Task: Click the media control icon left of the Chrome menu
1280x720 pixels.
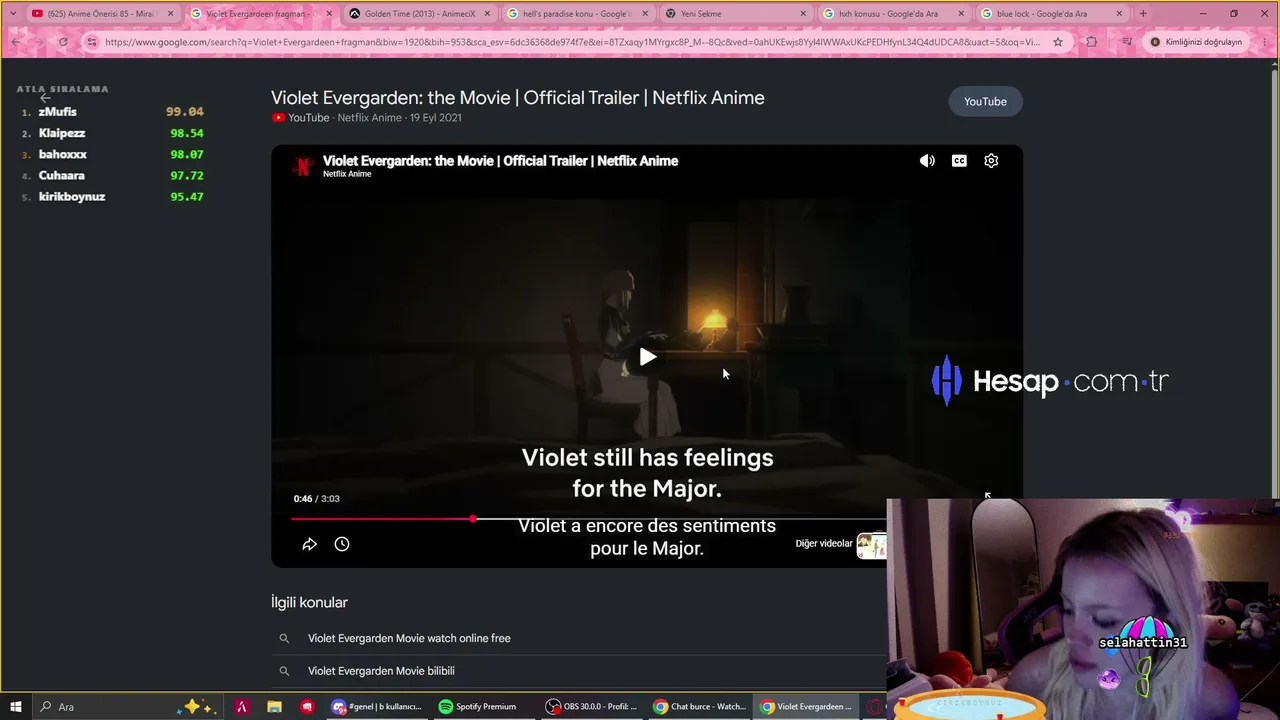Action: (1126, 42)
